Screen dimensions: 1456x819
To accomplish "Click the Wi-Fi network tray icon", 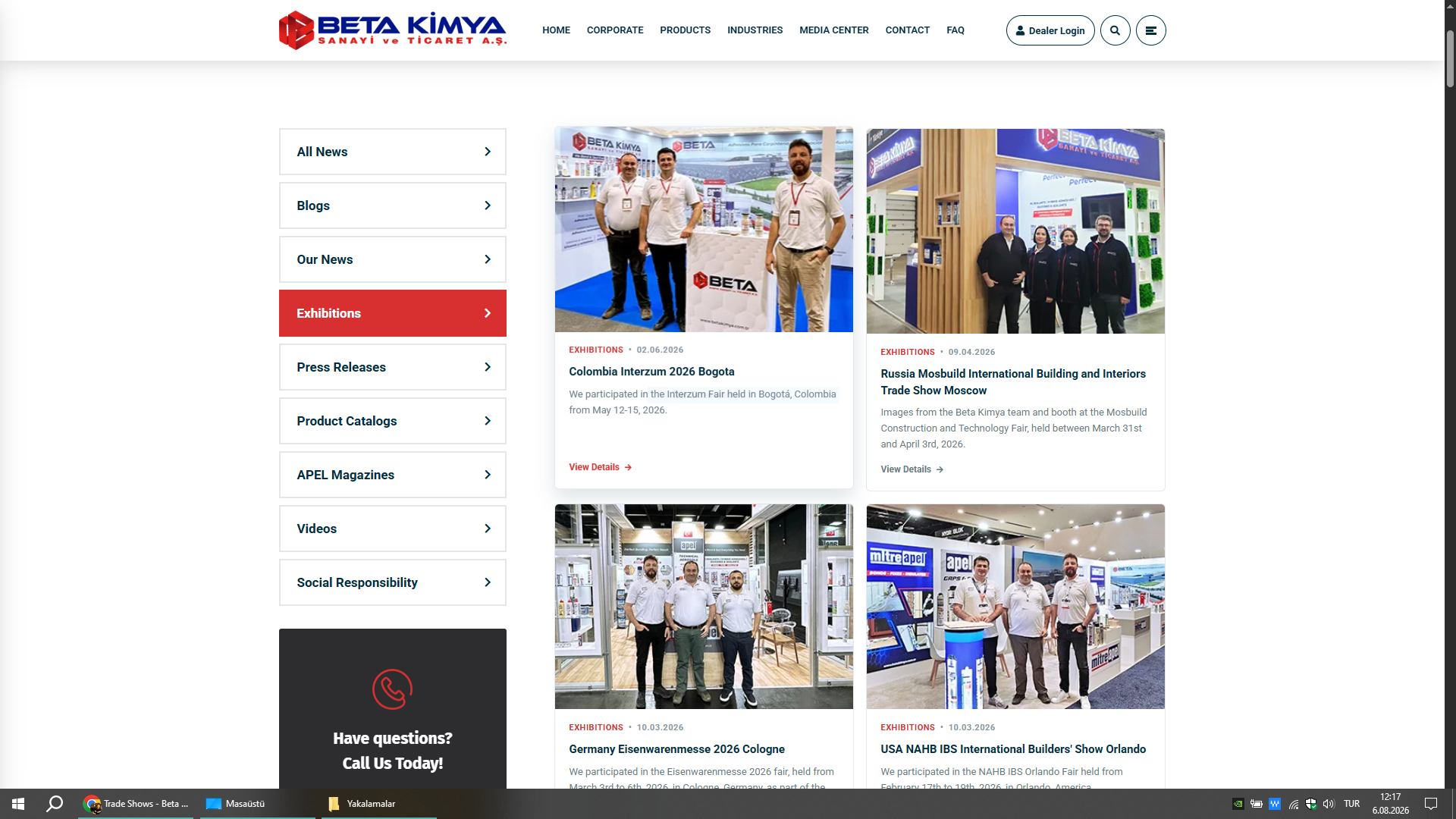I will tap(1294, 804).
